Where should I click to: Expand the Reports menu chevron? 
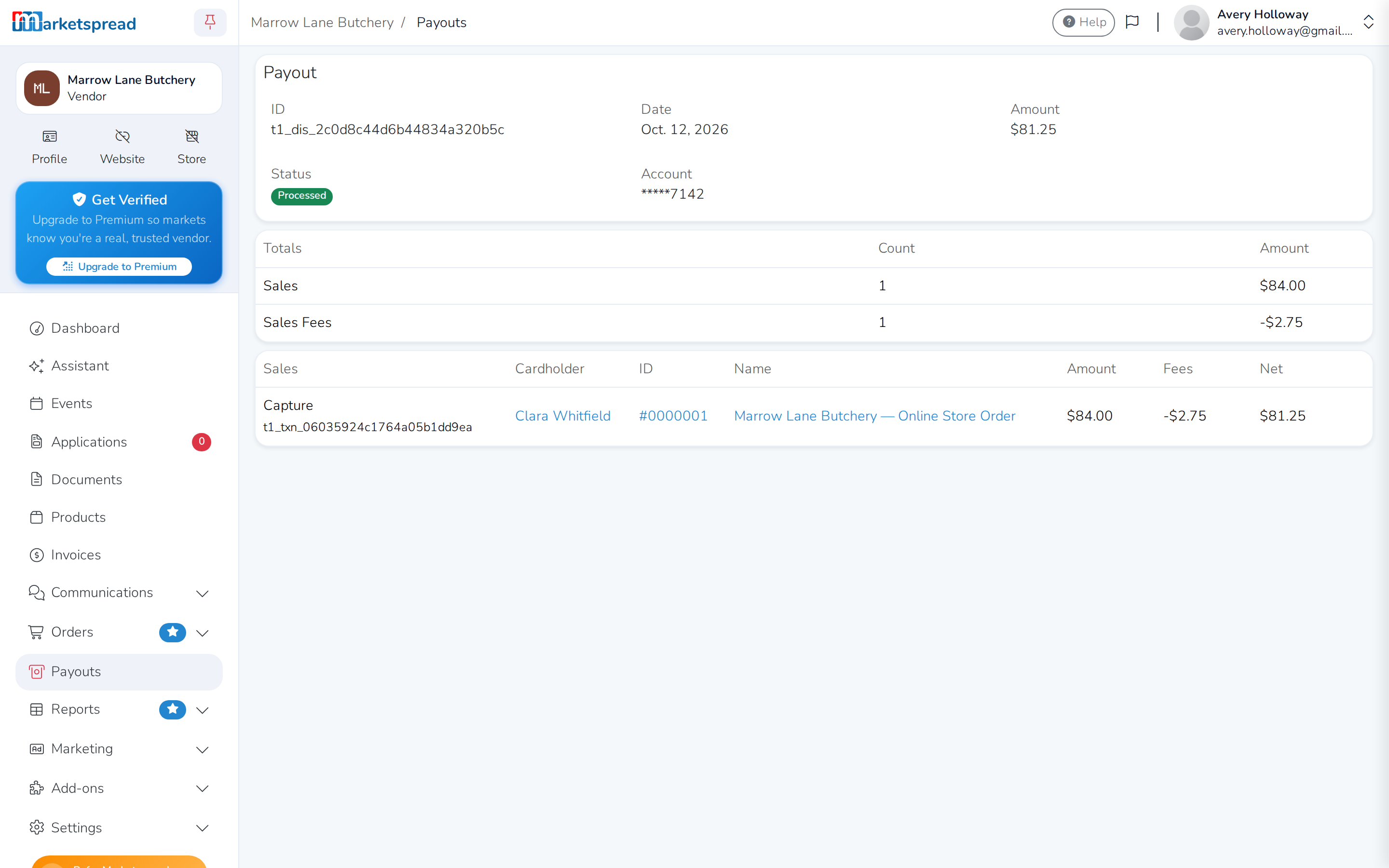[x=202, y=711]
